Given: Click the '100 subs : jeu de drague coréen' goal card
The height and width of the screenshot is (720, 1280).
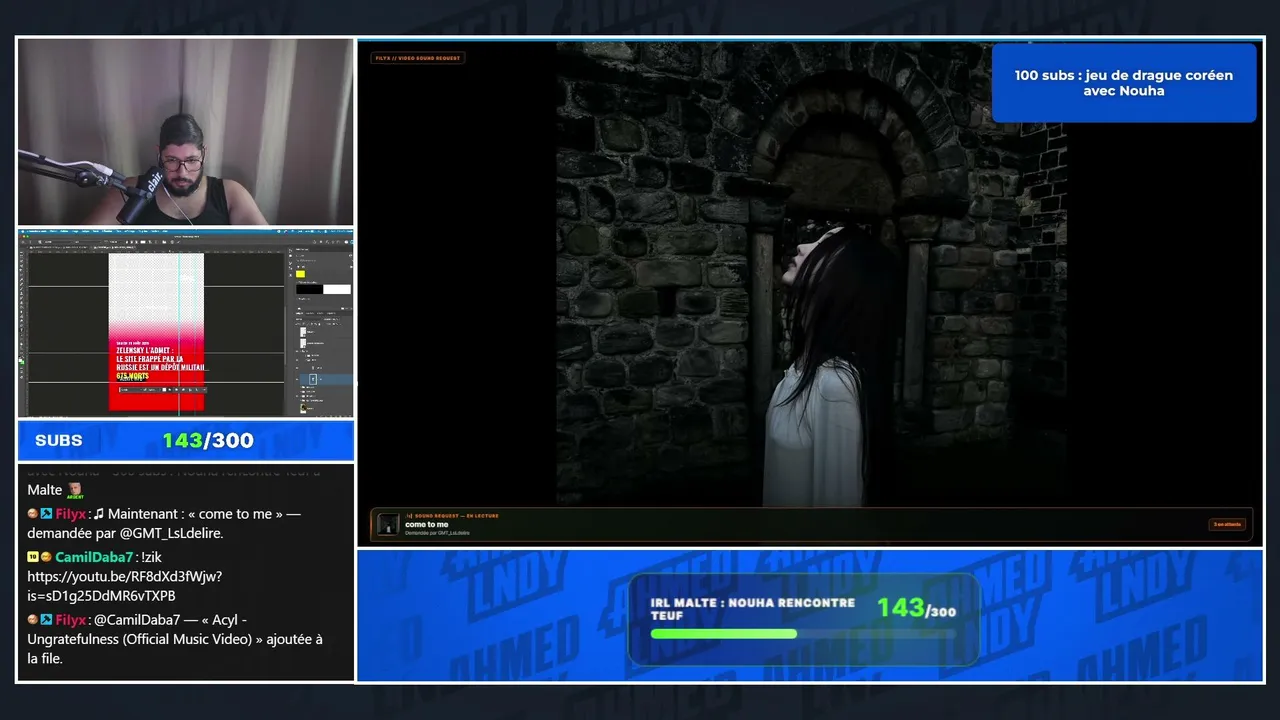Looking at the screenshot, I should point(1124,83).
